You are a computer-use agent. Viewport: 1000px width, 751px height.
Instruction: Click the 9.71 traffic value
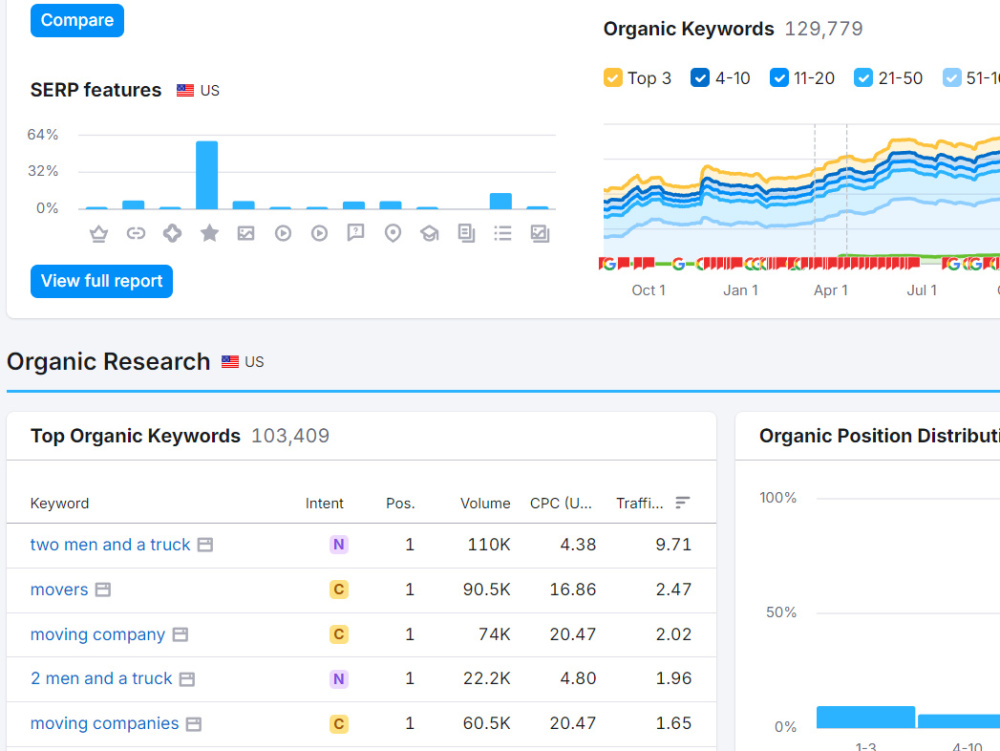(x=673, y=545)
